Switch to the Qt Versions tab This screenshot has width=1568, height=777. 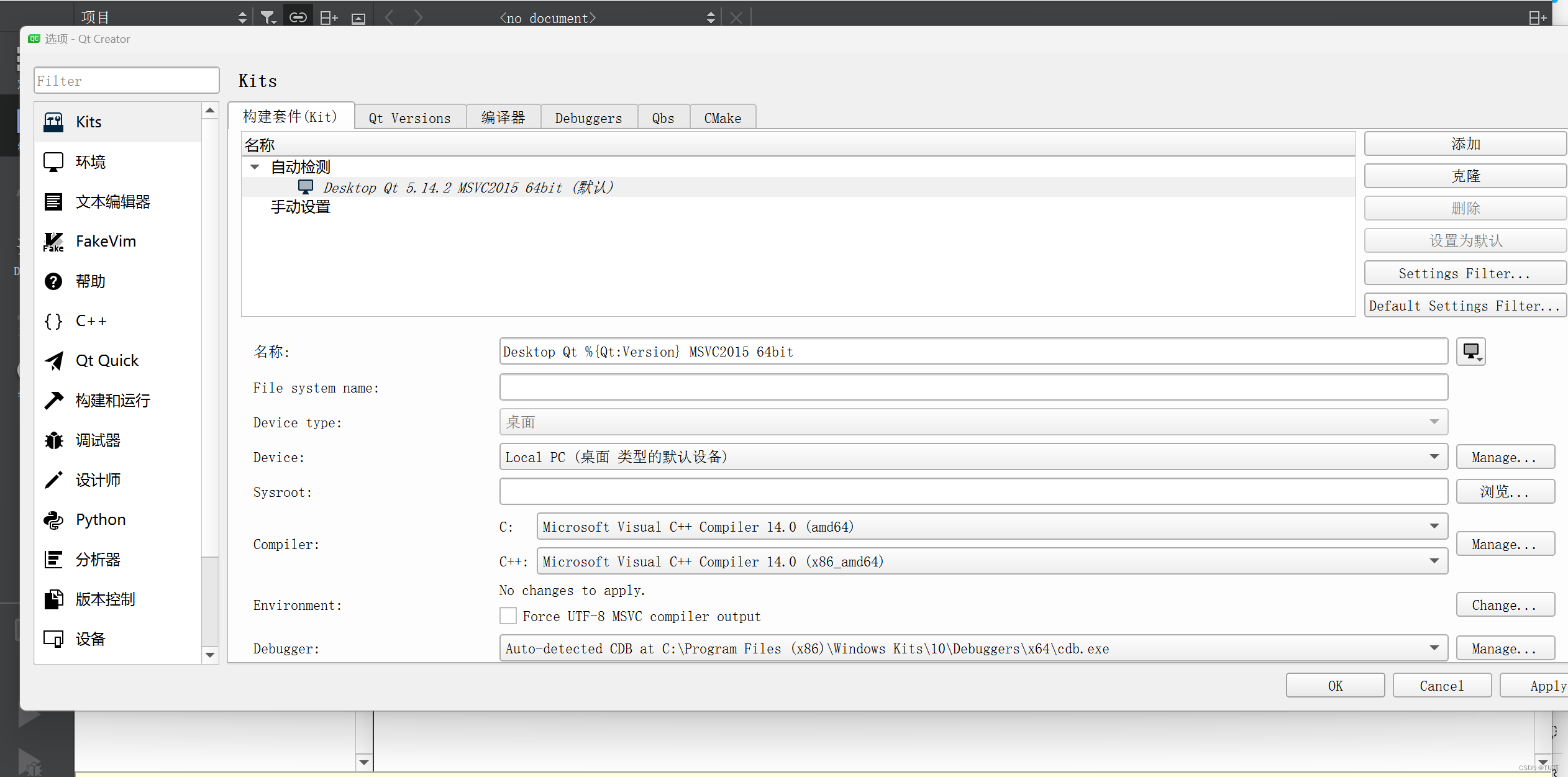[409, 117]
